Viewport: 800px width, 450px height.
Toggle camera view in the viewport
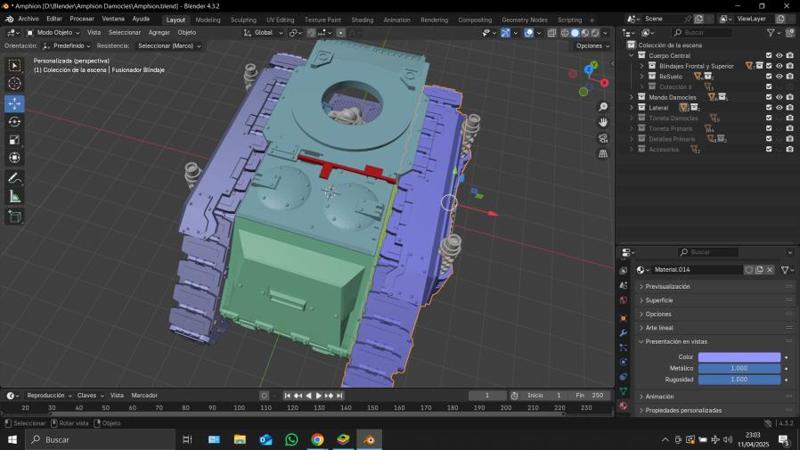coord(603,138)
